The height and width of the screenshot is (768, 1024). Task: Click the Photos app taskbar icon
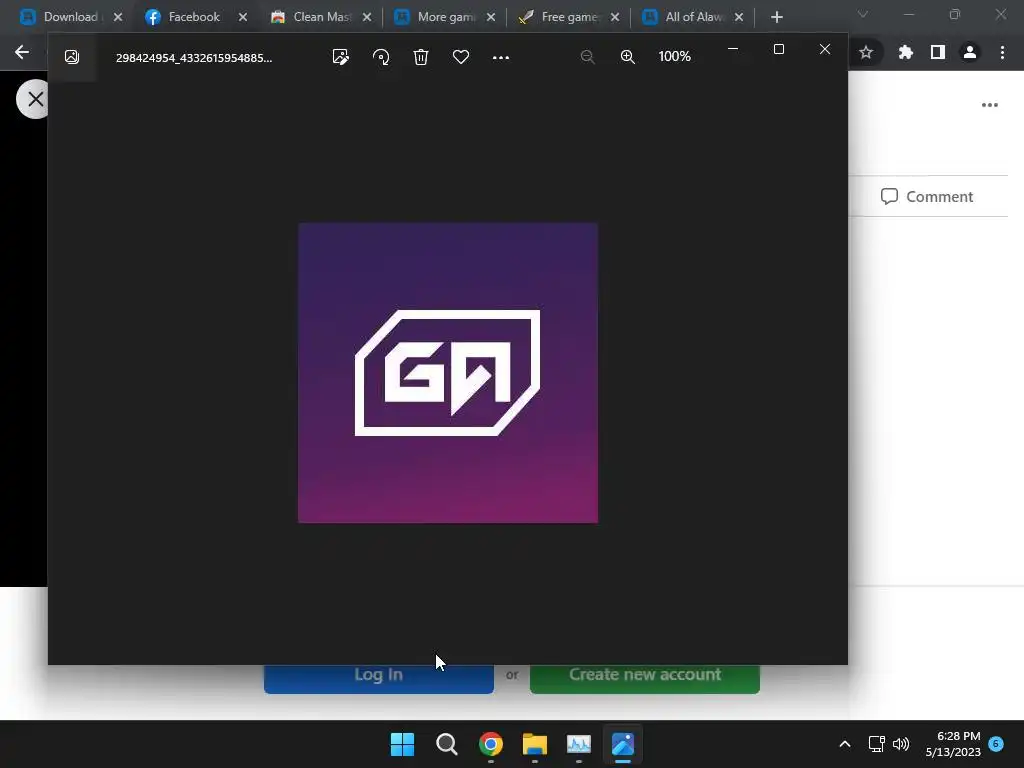pyautogui.click(x=623, y=744)
